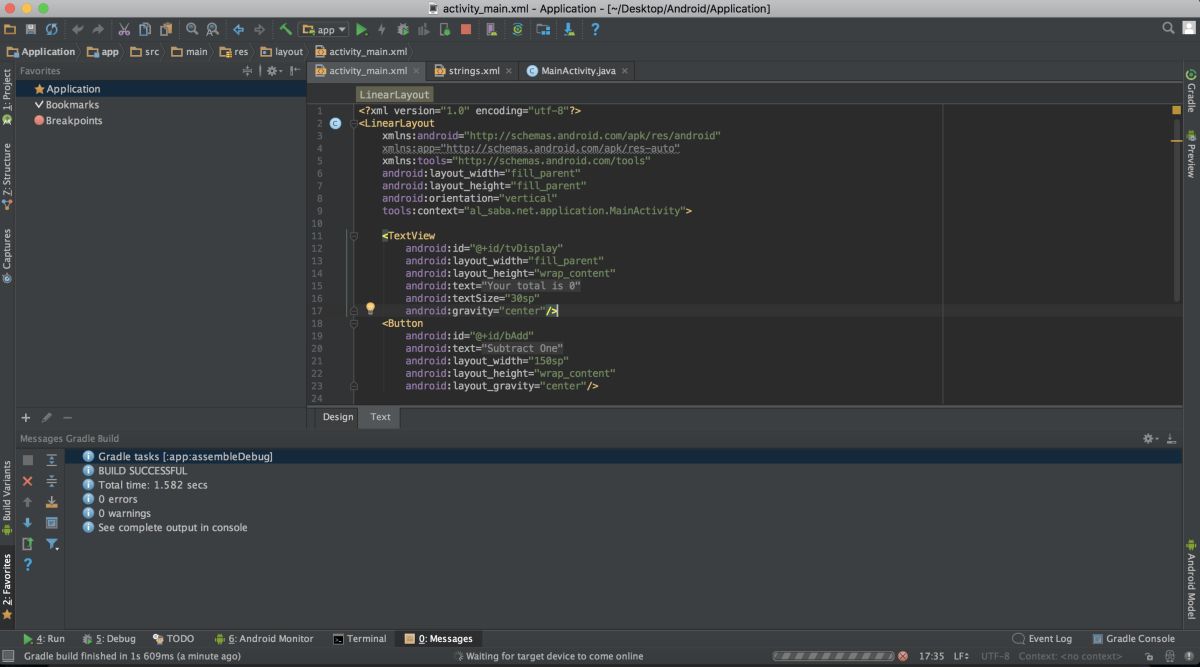Open the 6: Android Monitor tool window

click(x=264, y=638)
